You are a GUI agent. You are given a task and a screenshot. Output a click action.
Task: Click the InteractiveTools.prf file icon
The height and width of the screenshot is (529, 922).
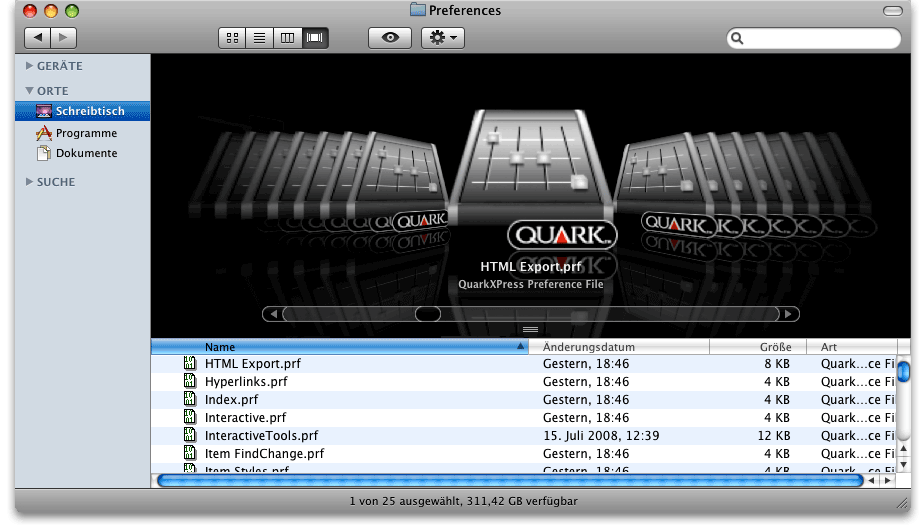pos(189,435)
